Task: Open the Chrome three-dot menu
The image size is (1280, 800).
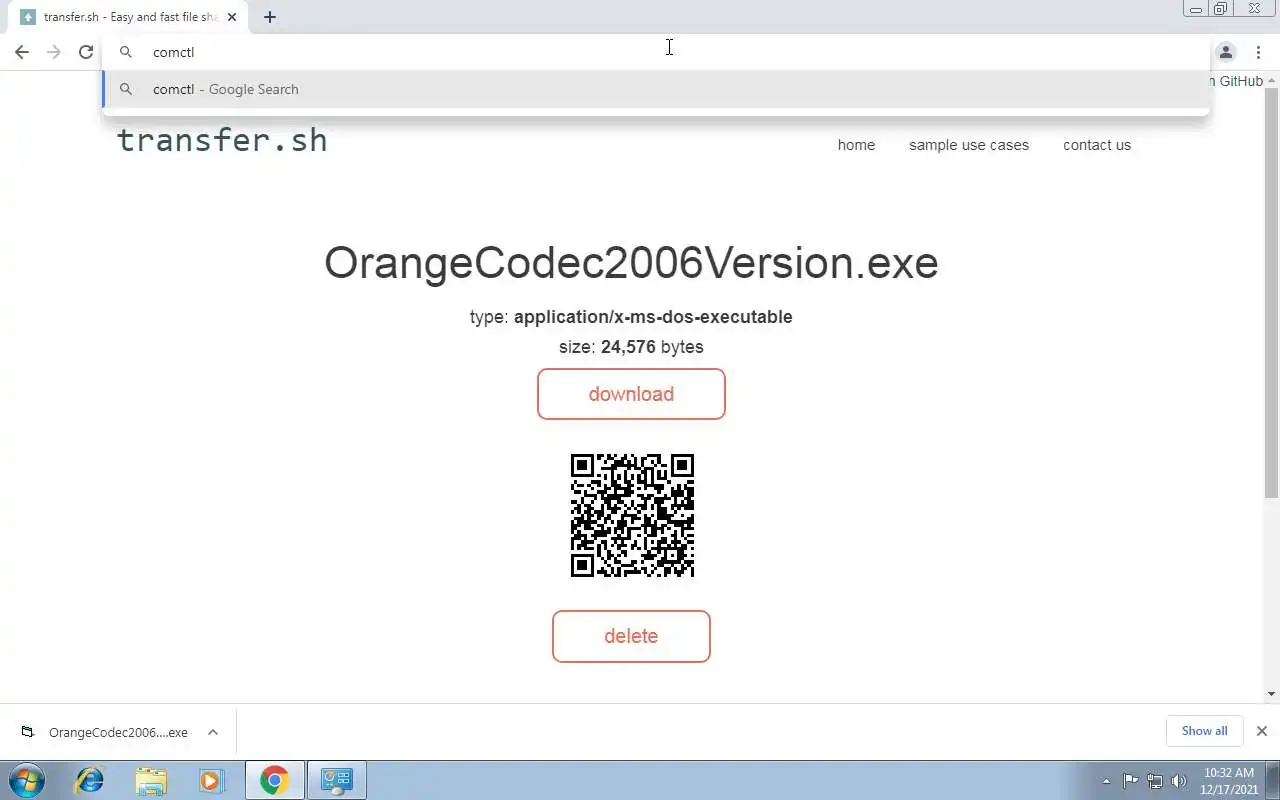Action: [x=1259, y=52]
